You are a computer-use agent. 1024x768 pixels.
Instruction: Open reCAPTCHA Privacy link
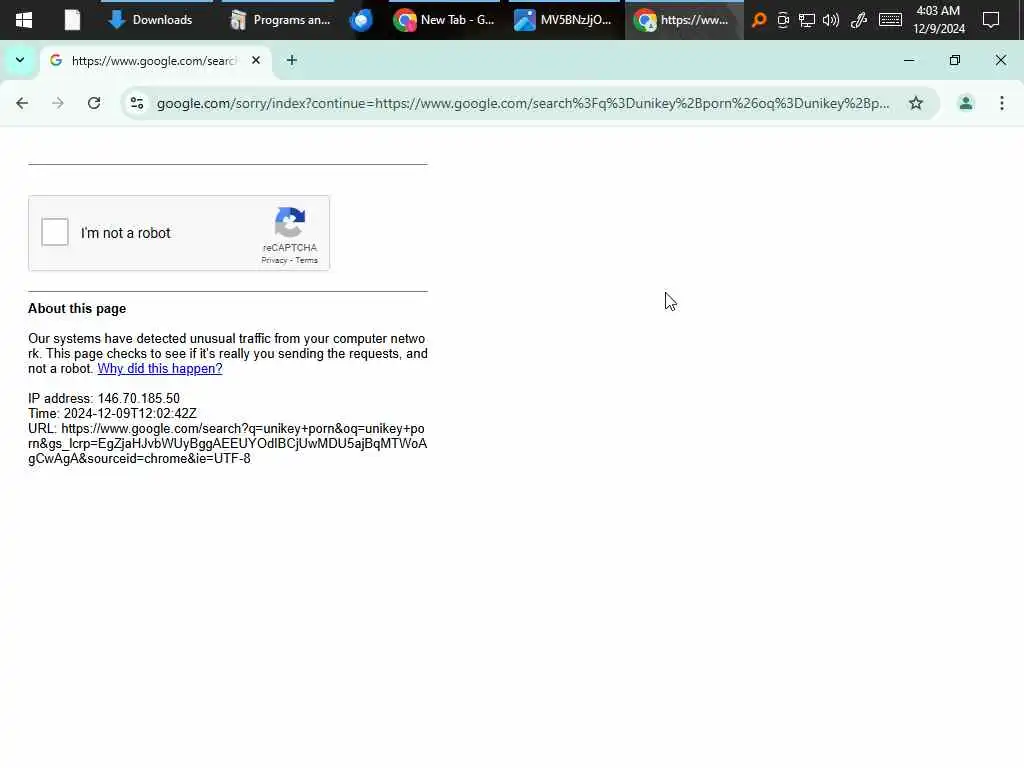click(274, 260)
